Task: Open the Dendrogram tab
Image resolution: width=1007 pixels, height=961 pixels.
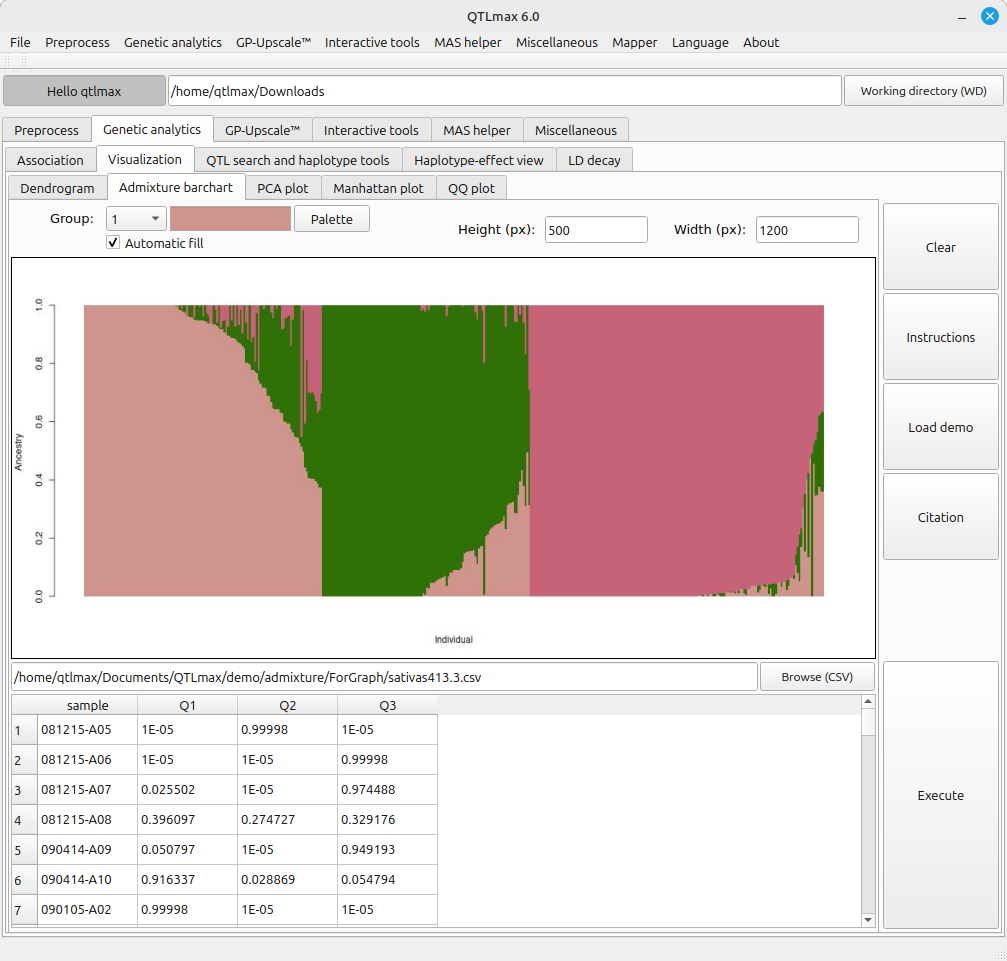Action: click(x=57, y=188)
